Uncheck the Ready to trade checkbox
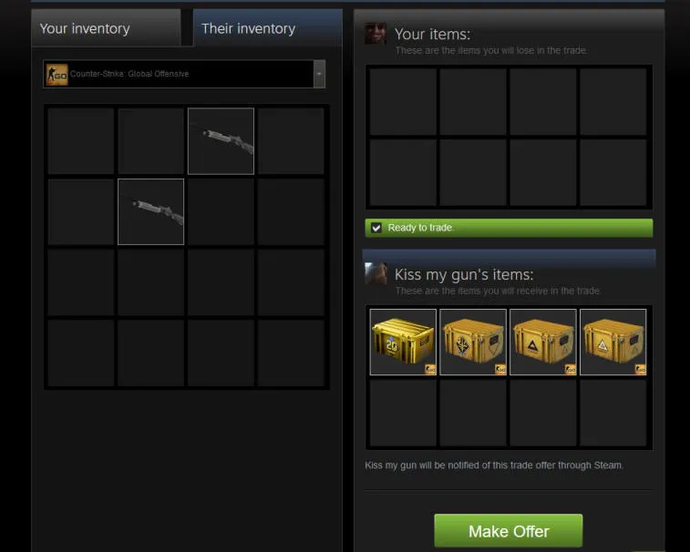The width and height of the screenshot is (690, 552). [x=376, y=228]
